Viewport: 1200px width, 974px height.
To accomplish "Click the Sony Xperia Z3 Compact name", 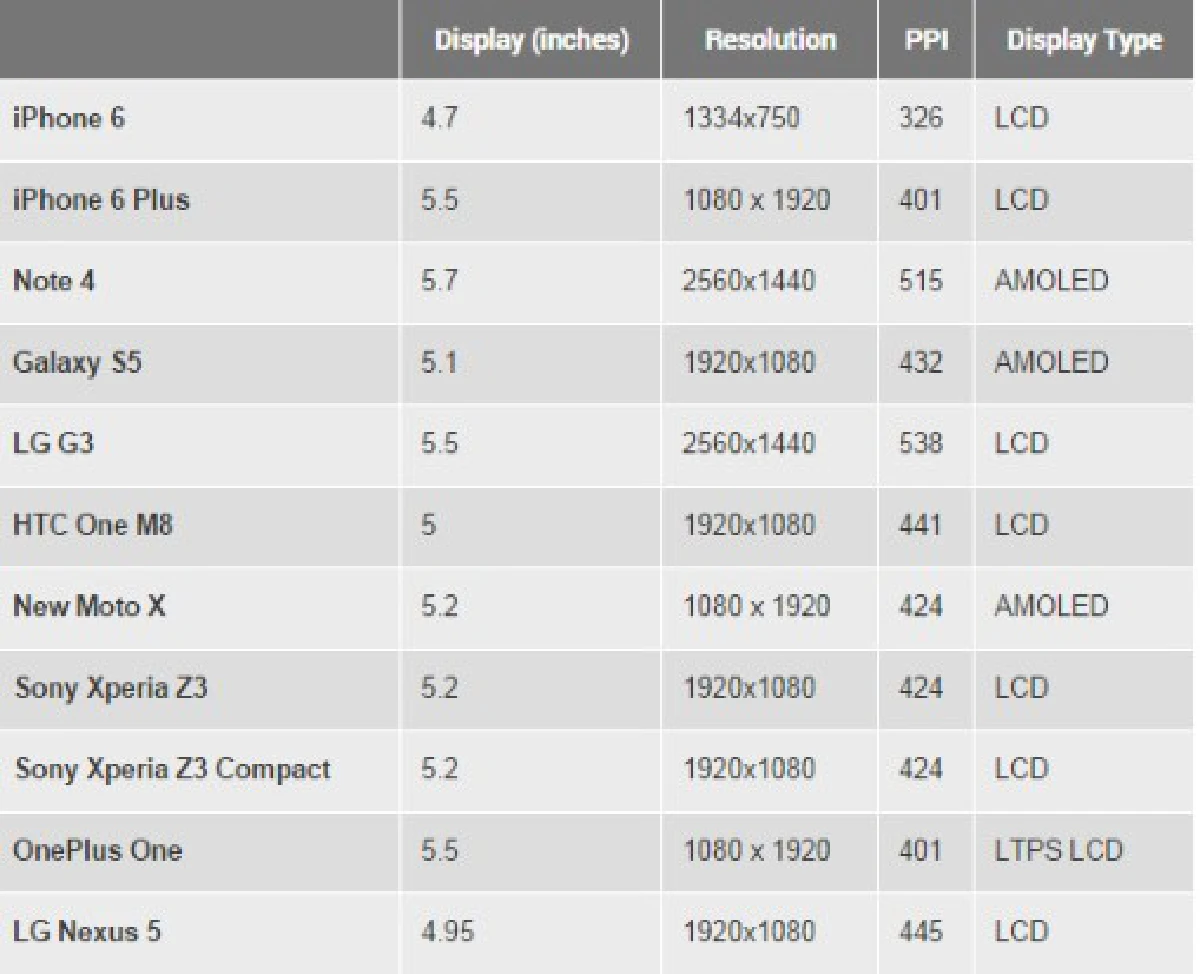I will (x=172, y=770).
